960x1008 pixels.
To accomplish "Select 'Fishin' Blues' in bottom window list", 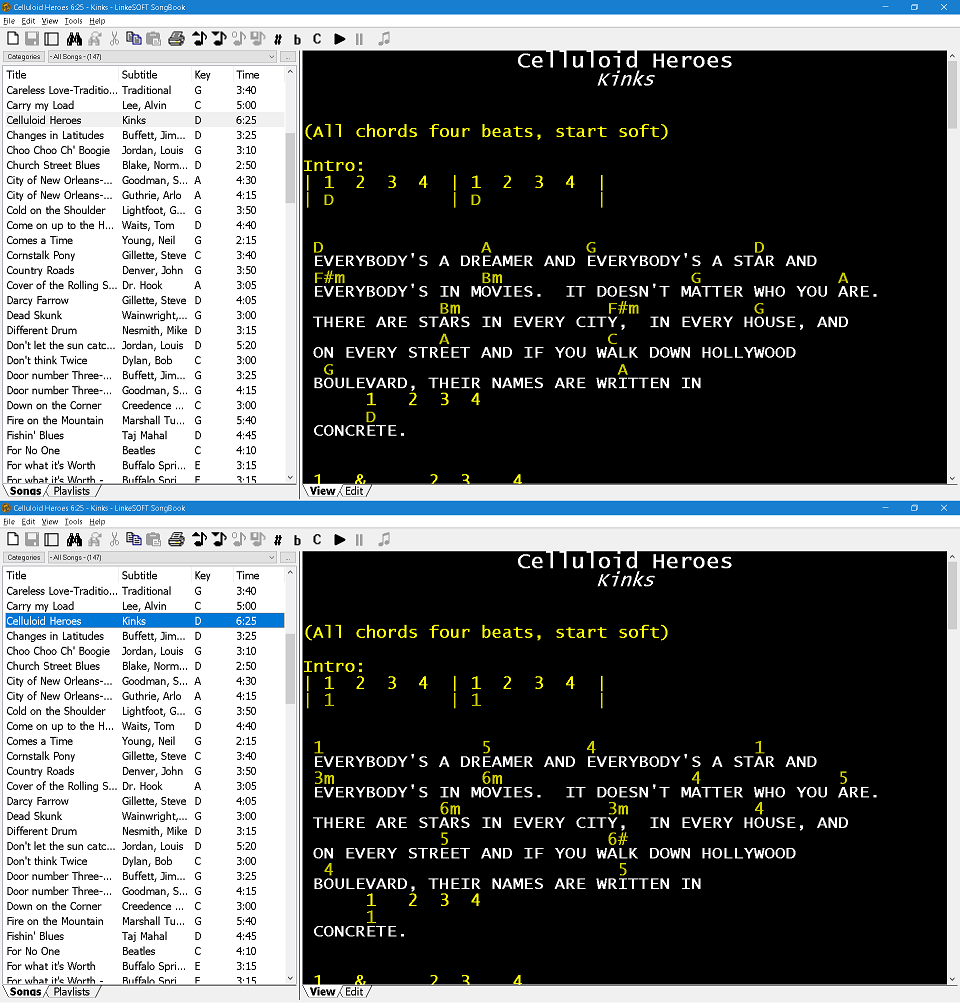I will 144,936.
